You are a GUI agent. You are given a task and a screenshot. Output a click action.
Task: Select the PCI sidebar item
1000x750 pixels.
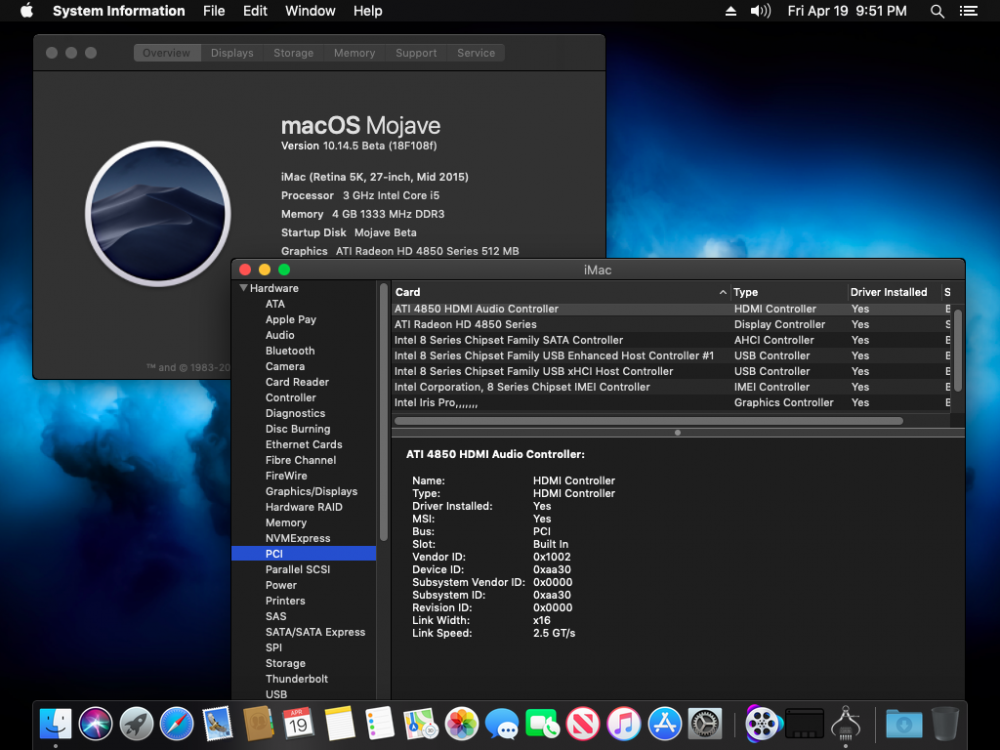(304, 554)
